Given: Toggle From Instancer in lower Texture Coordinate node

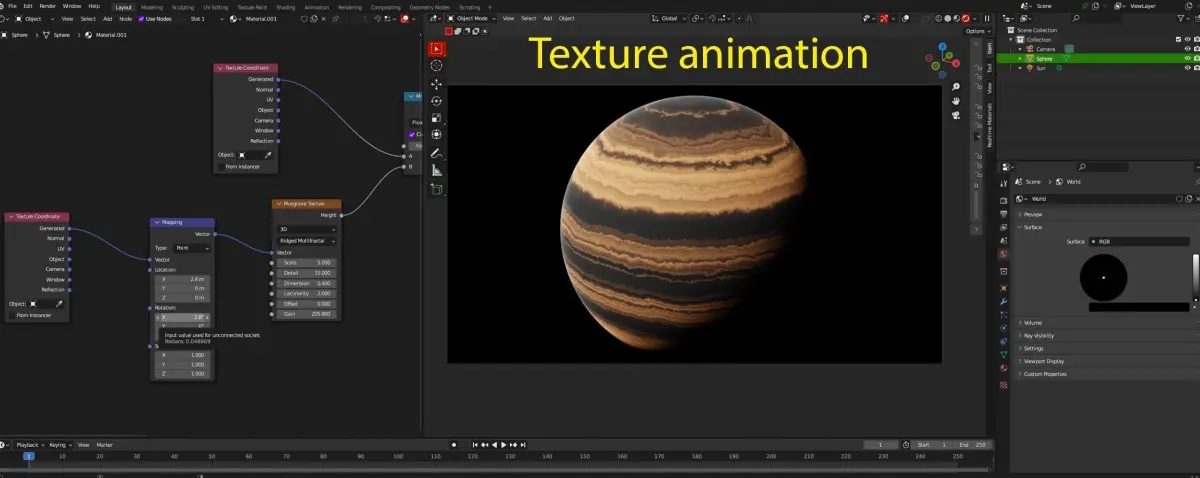Looking at the screenshot, I should pos(12,315).
